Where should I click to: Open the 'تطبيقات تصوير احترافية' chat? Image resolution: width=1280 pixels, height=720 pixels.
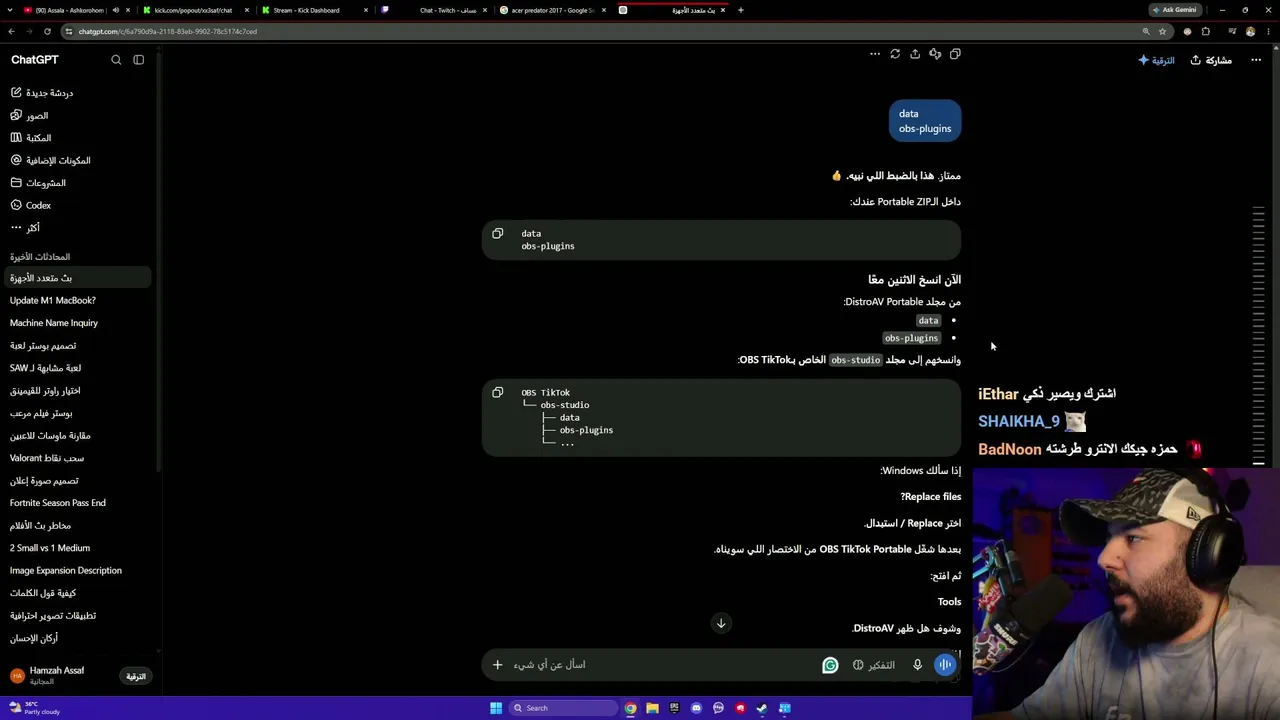(x=78, y=615)
